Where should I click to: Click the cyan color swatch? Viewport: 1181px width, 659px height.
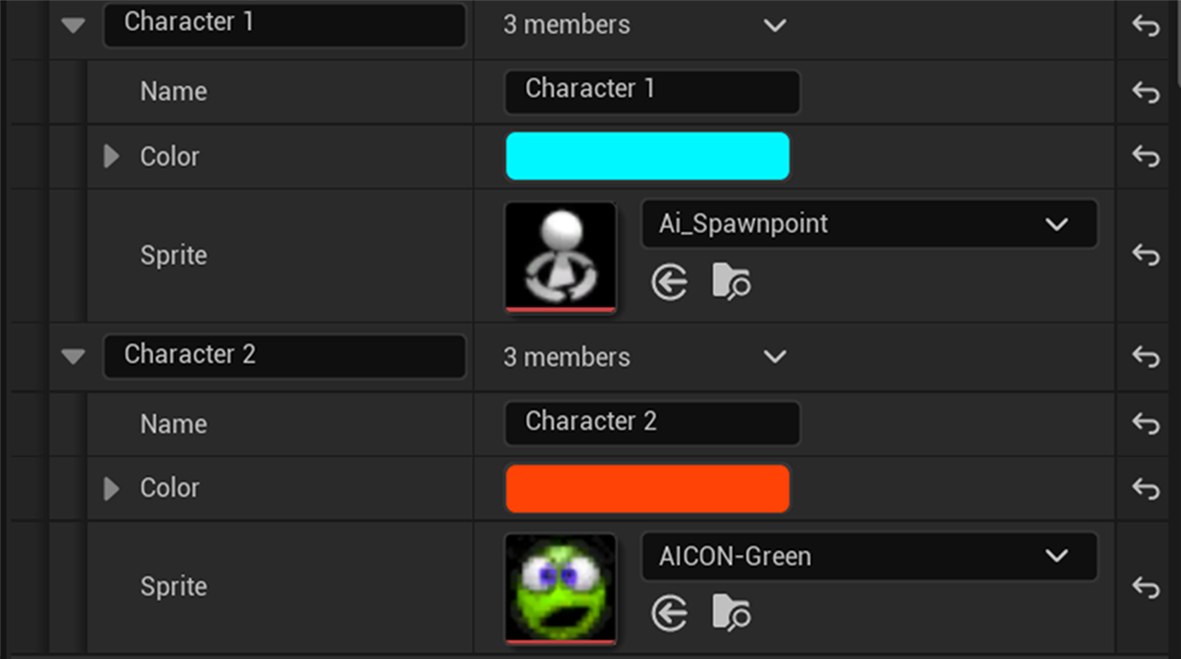647,156
